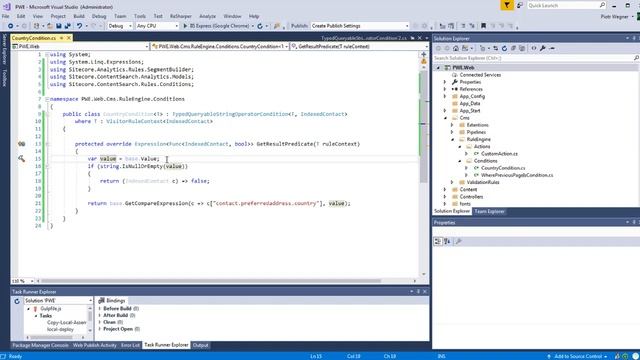Expand the Extentions folder
This screenshot has height=360, width=640.
tap(452, 125)
